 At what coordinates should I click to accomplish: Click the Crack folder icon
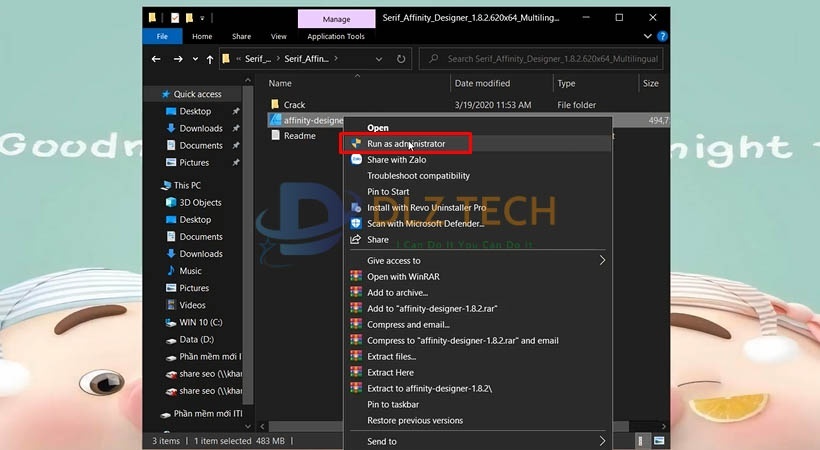pos(275,104)
